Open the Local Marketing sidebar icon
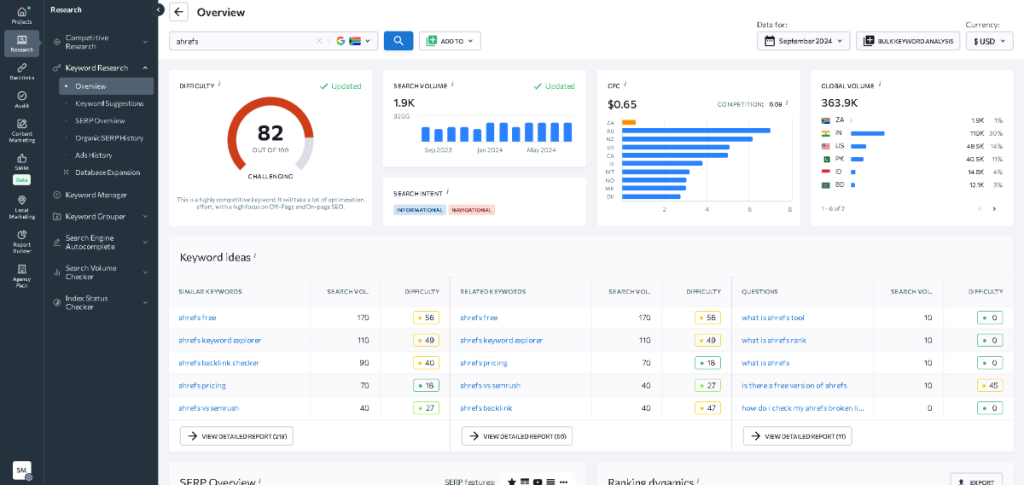This screenshot has width=1024, height=485. pos(22,206)
